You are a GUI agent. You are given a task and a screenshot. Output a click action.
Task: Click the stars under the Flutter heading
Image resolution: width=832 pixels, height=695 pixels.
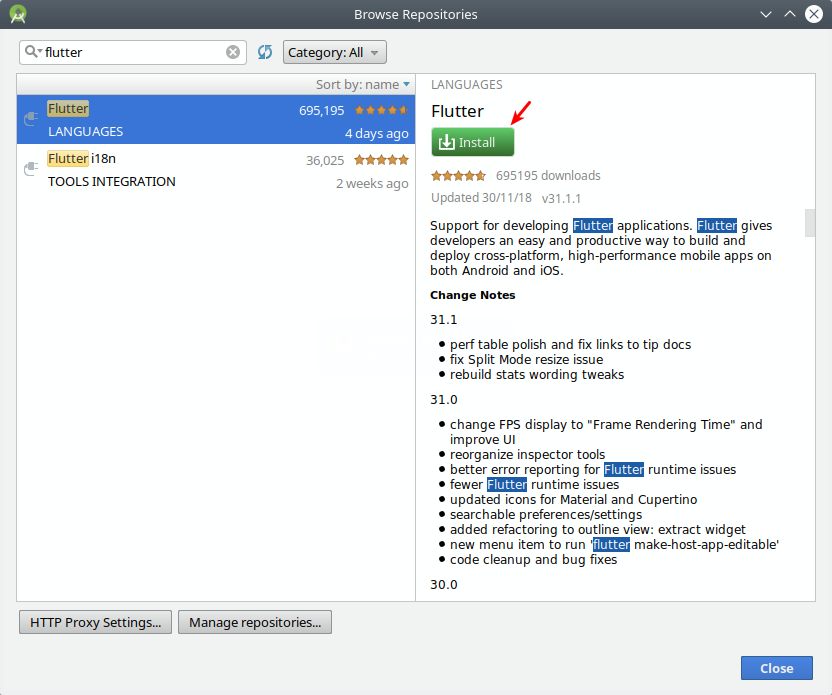458,175
